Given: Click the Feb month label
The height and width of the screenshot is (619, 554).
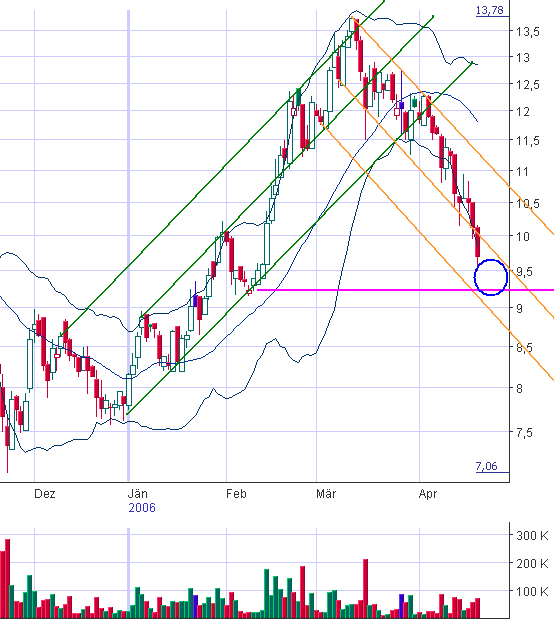Looking at the screenshot, I should pyautogui.click(x=236, y=494).
